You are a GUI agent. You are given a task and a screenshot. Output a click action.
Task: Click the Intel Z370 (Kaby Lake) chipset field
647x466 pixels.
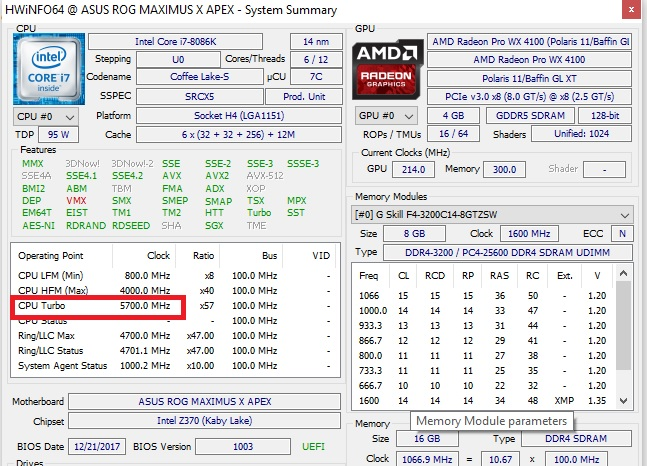click(205, 421)
